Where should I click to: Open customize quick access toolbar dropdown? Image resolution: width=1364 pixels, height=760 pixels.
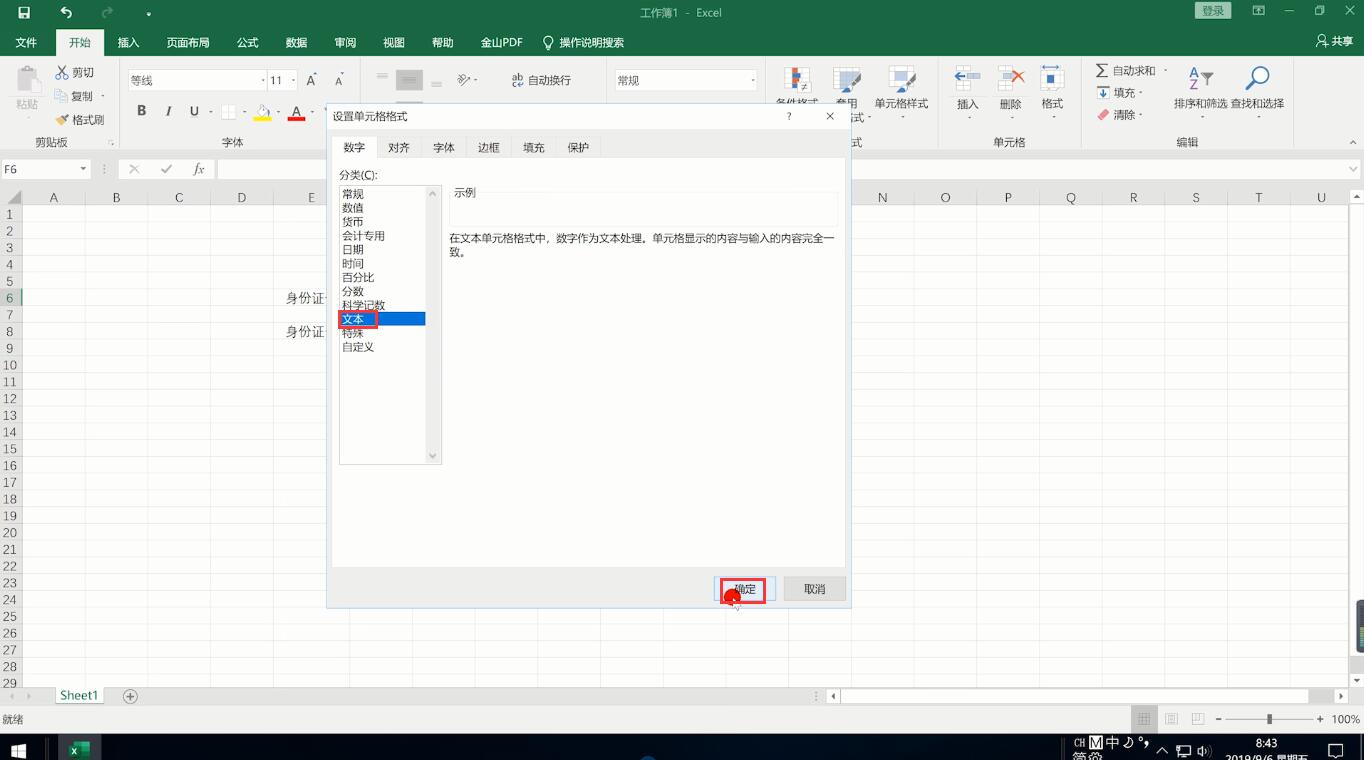[x=148, y=14]
